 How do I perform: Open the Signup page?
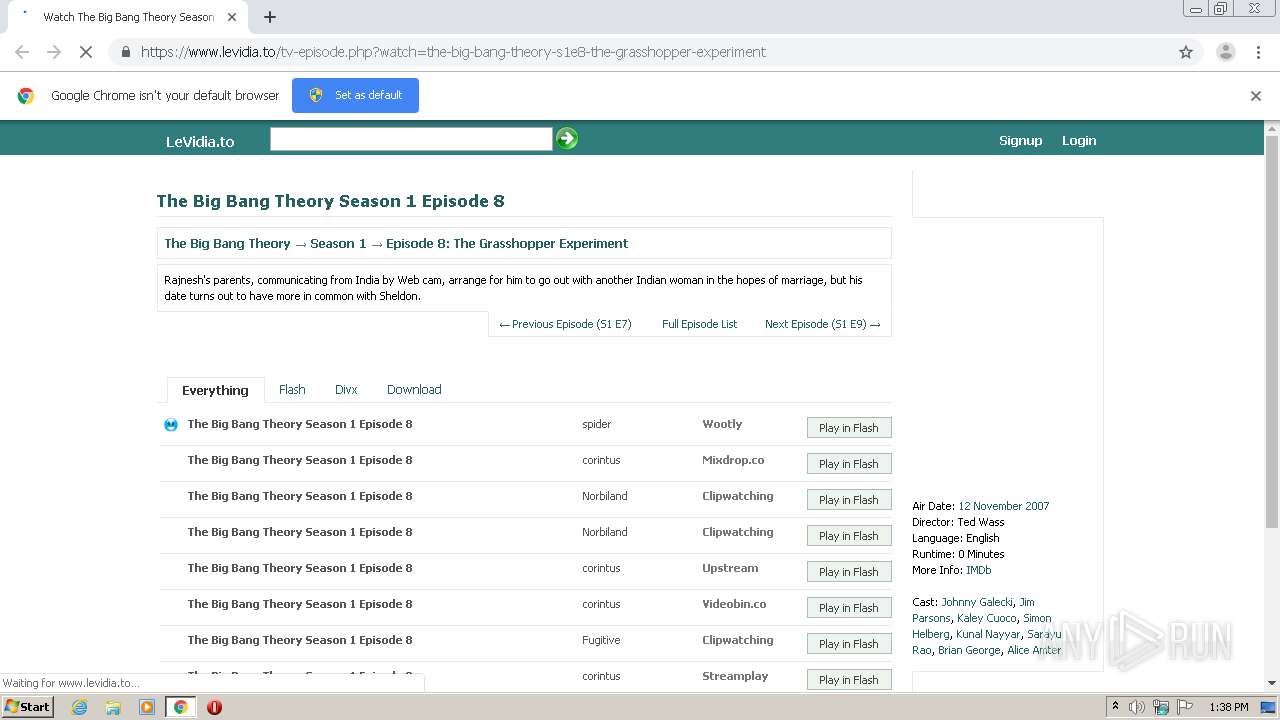pyautogui.click(x=1020, y=141)
